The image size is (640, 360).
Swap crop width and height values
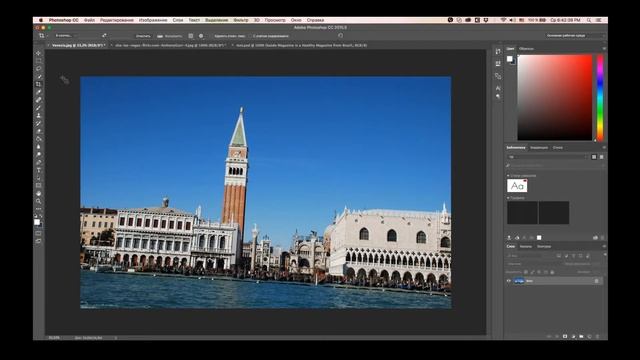[104, 36]
